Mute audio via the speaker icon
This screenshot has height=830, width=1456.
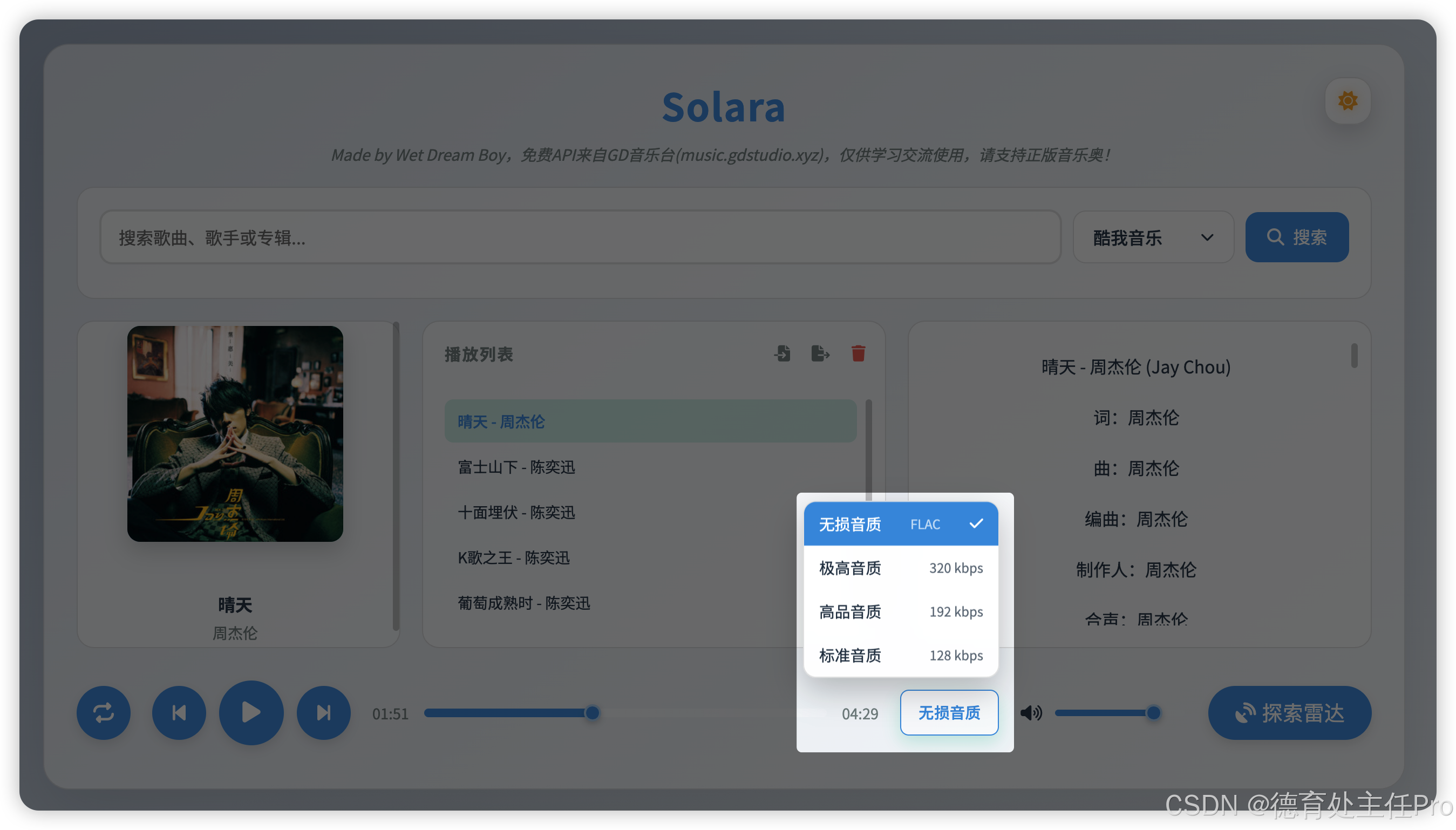(1032, 712)
